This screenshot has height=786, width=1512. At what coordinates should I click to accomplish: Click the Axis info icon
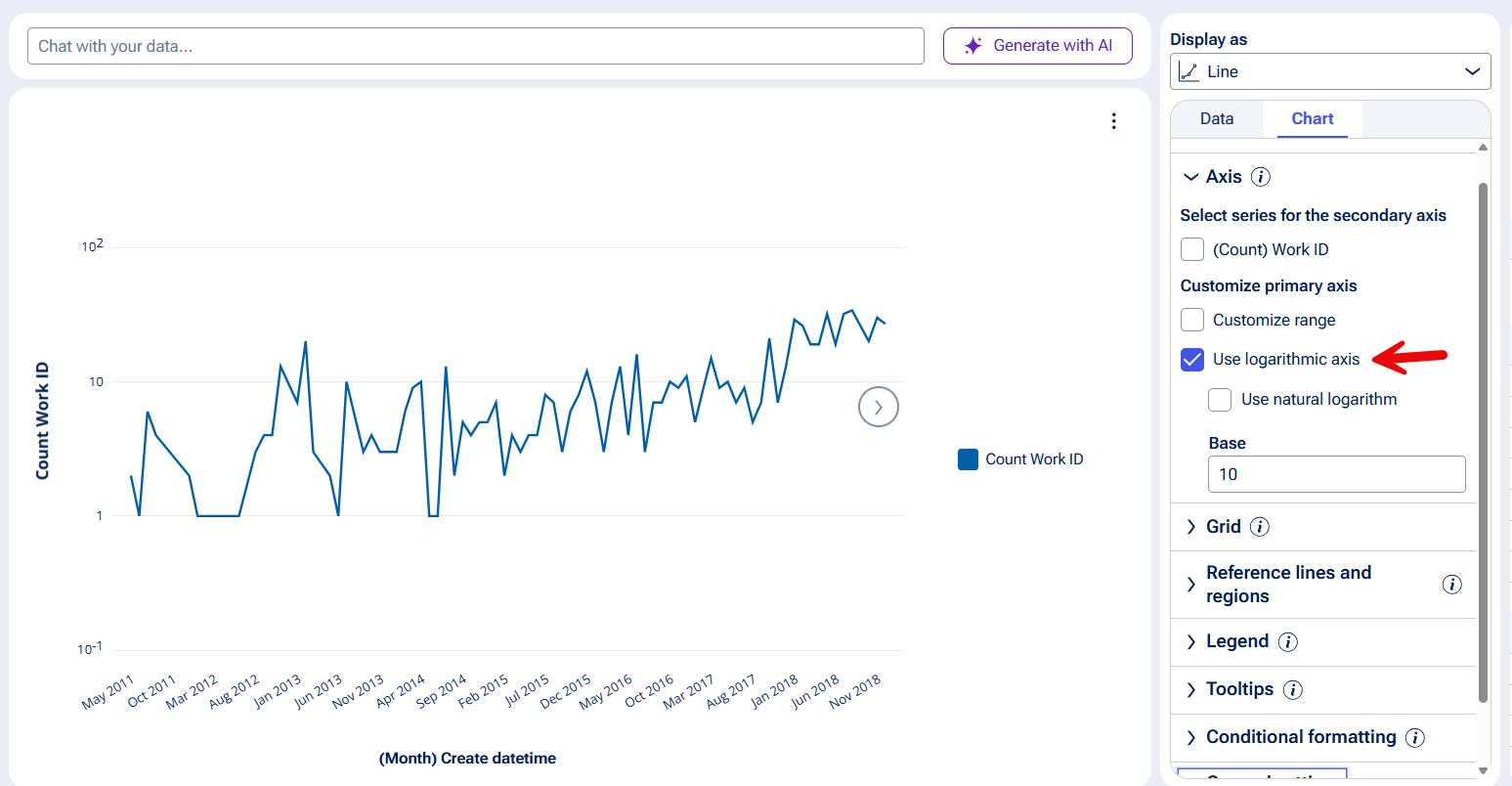point(1261,177)
